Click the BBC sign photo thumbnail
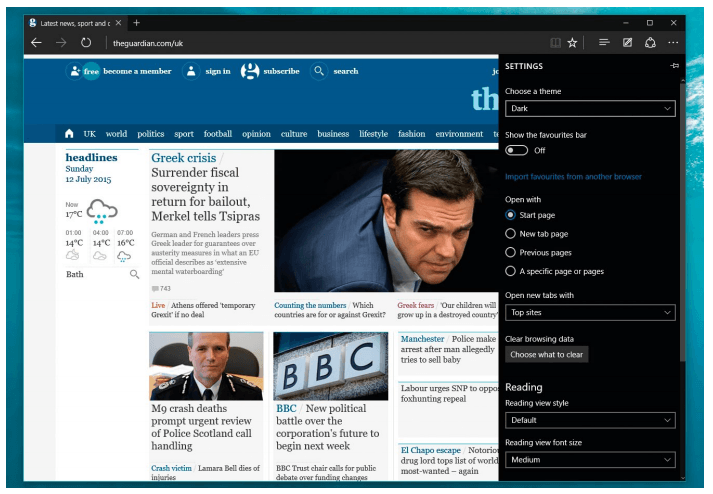The width and height of the screenshot is (713, 494). [x=331, y=366]
